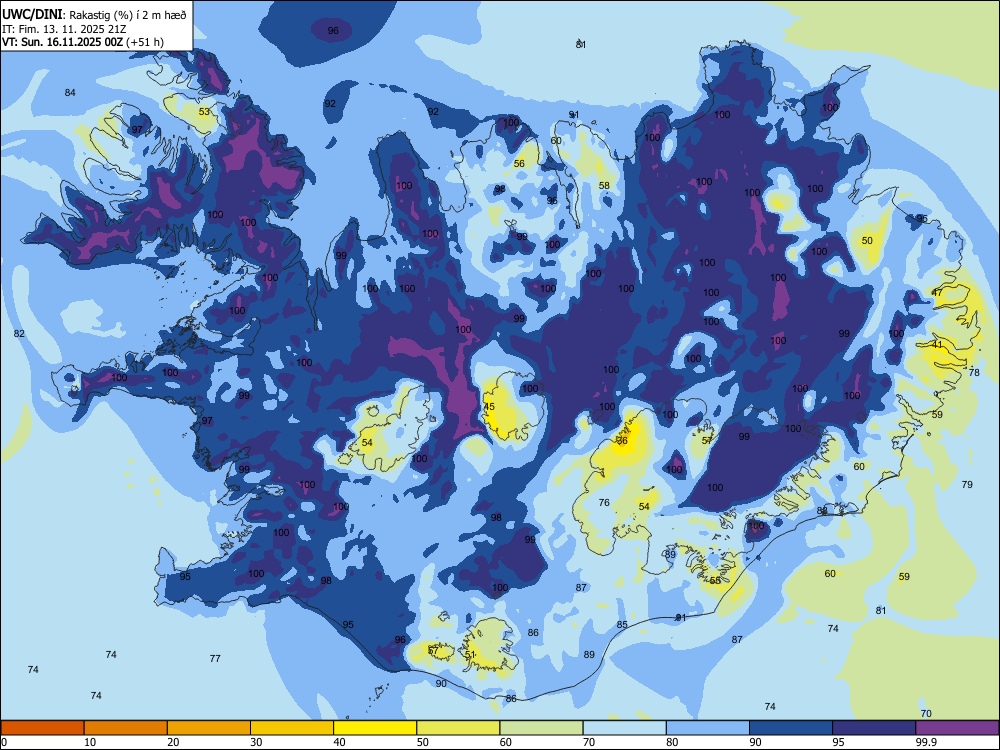The width and height of the screenshot is (1000, 750).
Task: Click the legend tick label '99.9'
Action: click(925, 742)
